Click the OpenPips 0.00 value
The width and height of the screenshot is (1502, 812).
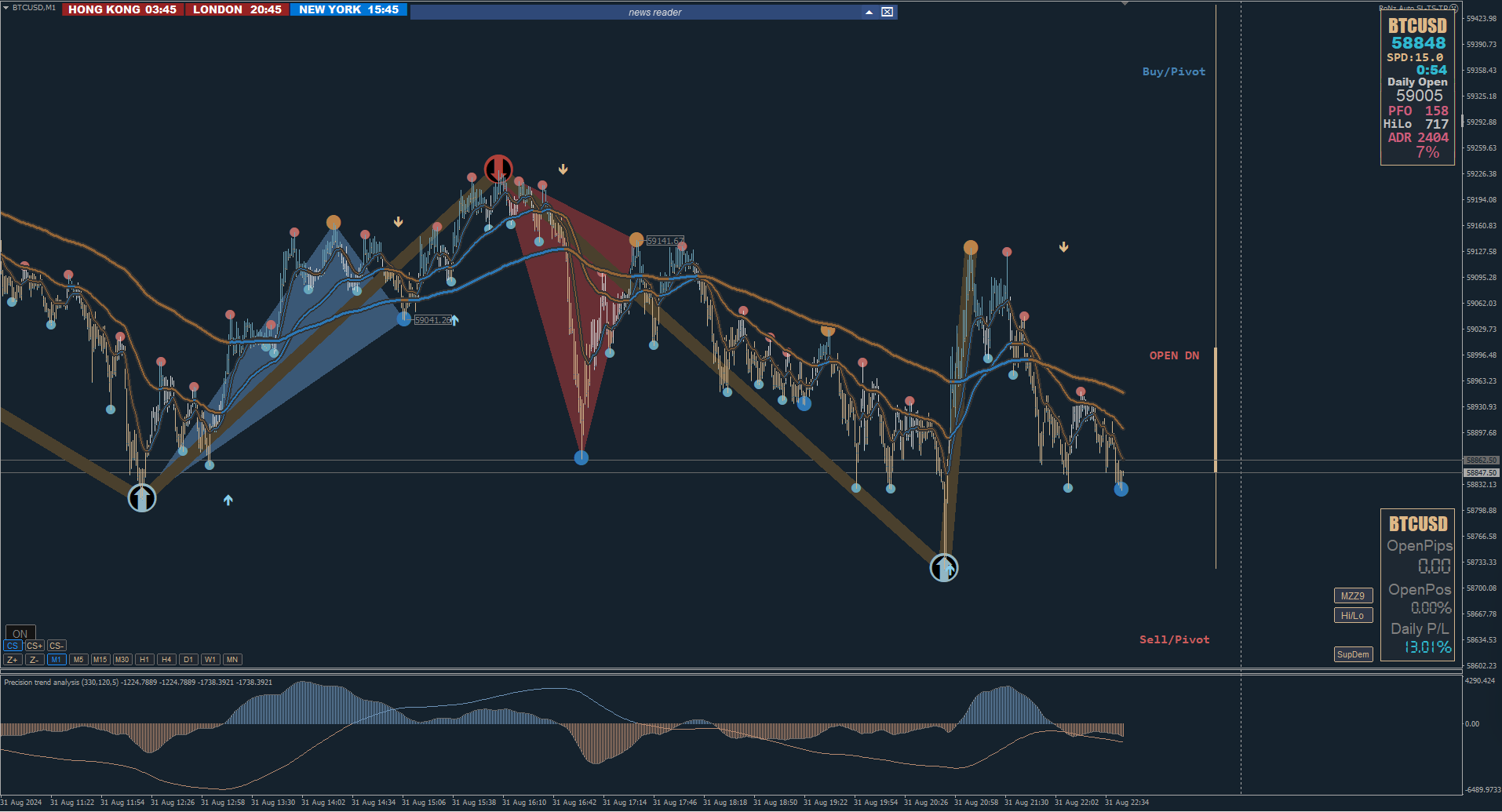(x=1435, y=566)
